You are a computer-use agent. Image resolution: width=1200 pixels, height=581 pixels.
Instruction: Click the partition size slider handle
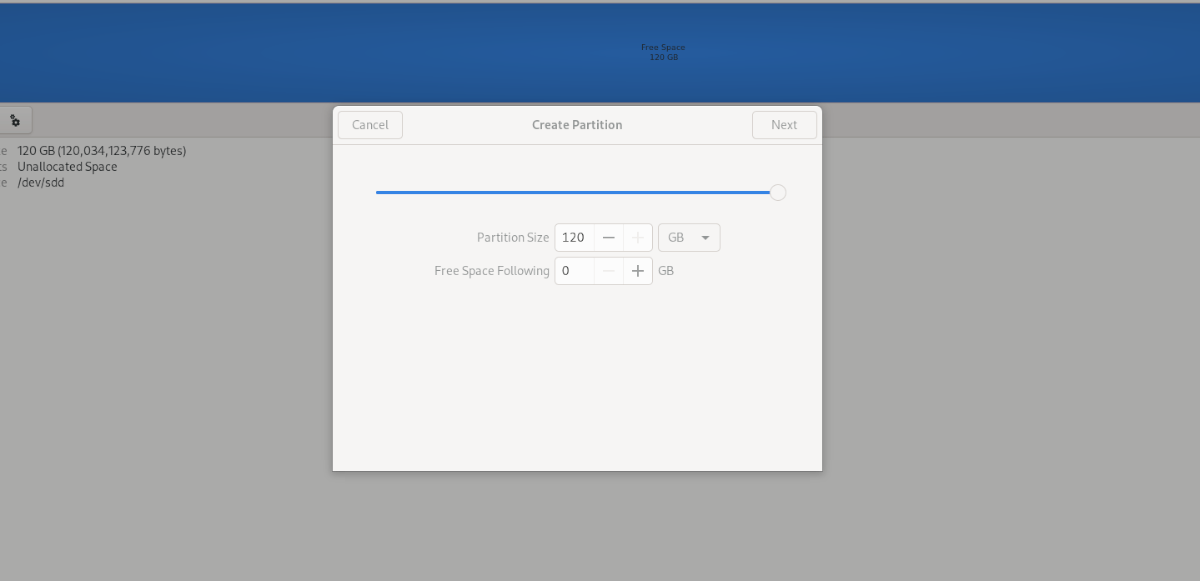point(778,192)
